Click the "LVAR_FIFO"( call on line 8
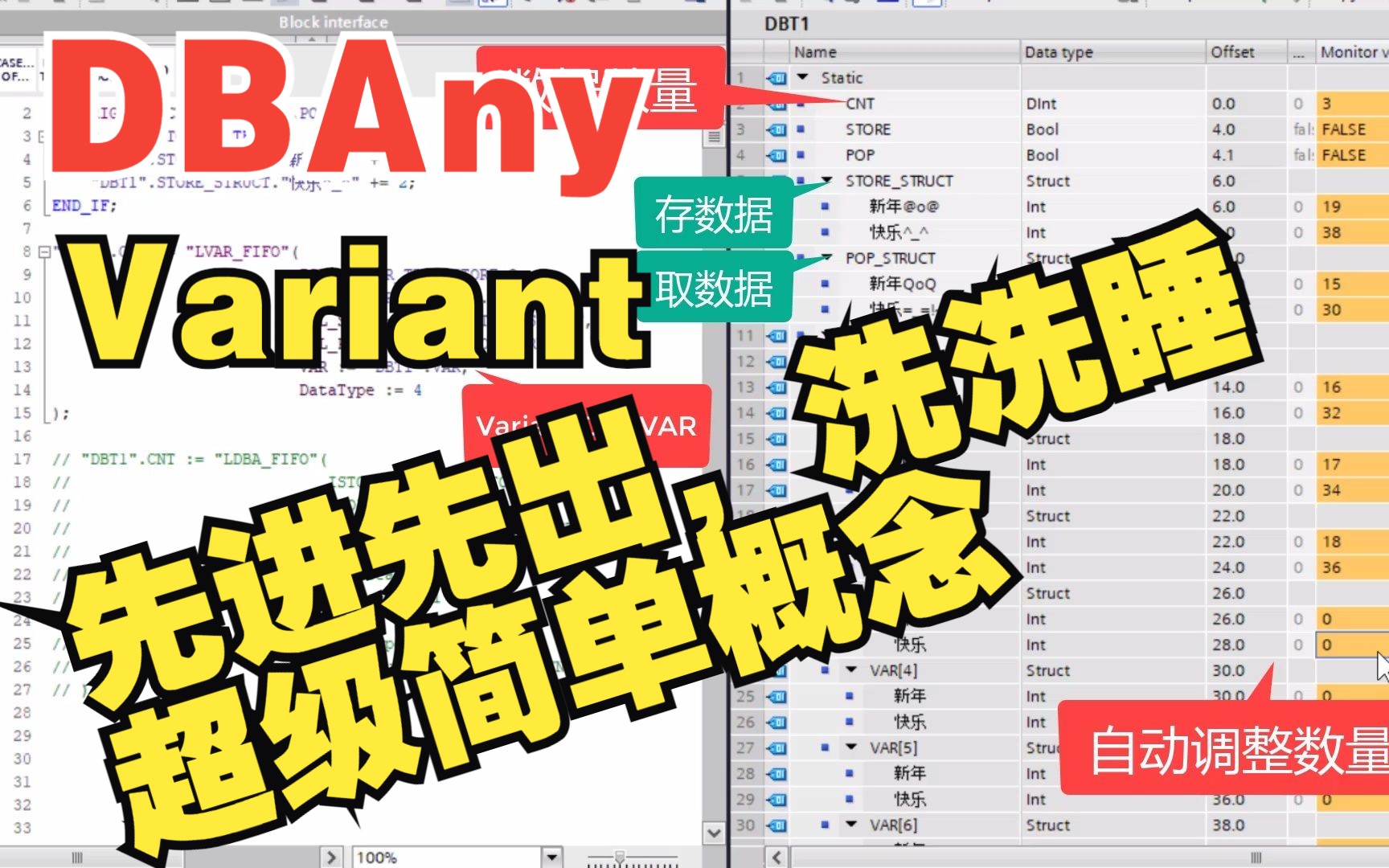 242,252
